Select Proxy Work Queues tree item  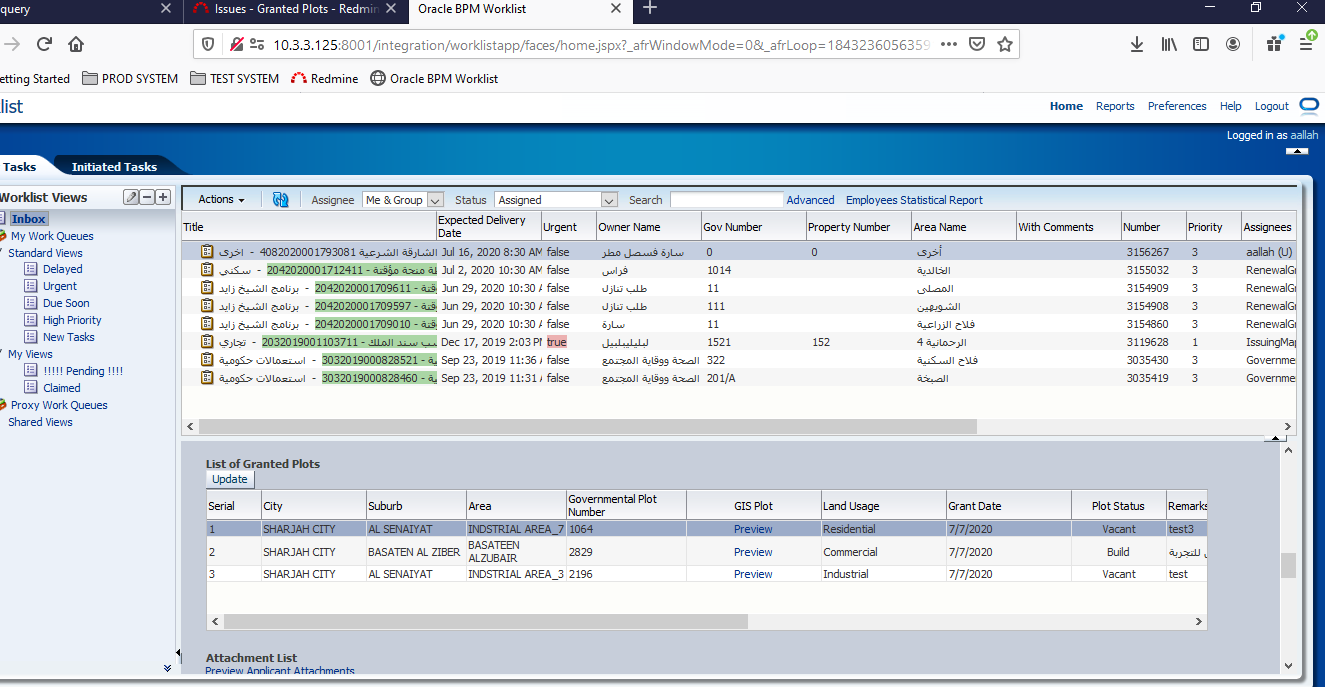point(59,405)
